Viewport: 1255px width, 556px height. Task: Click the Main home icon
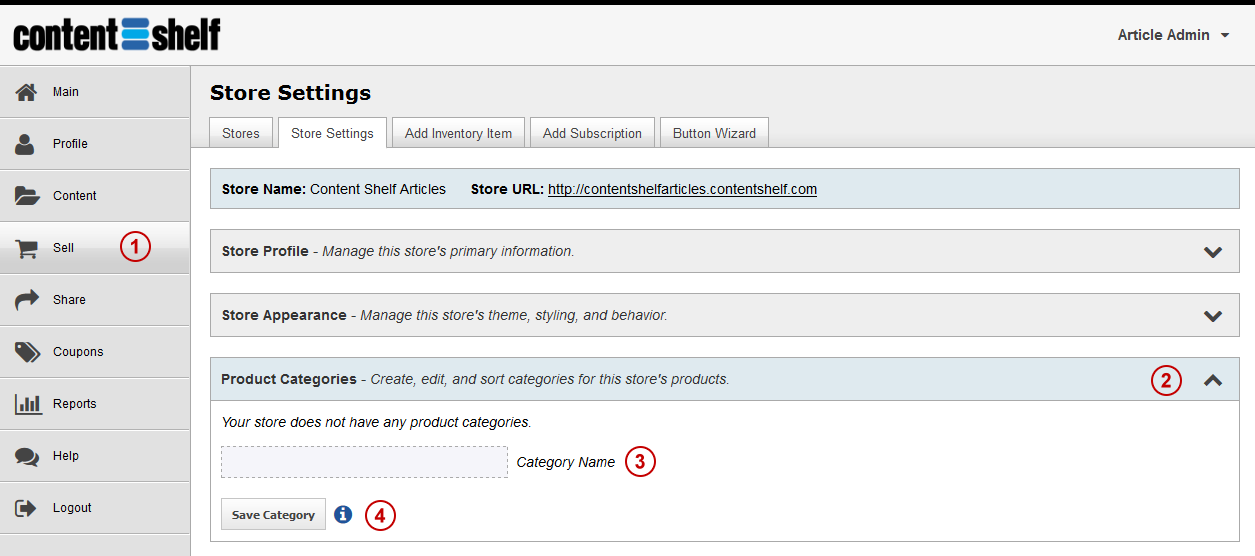(x=26, y=92)
